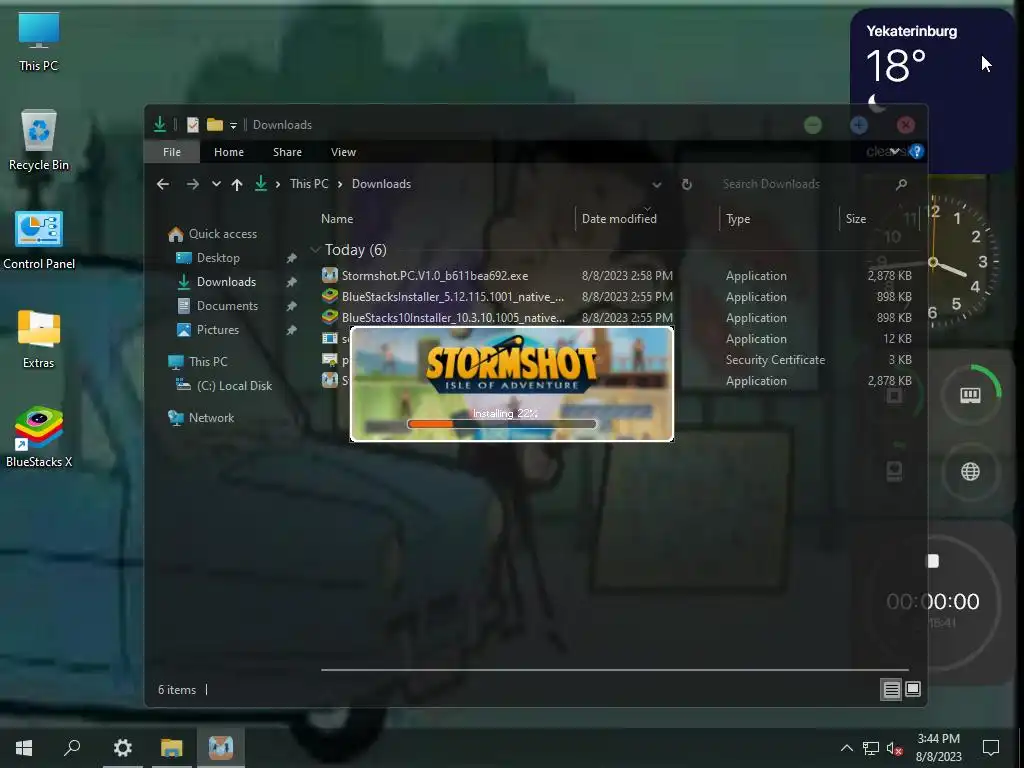The image size is (1024, 768).
Task: Open taskbar search magnifier
Action: click(x=72, y=747)
